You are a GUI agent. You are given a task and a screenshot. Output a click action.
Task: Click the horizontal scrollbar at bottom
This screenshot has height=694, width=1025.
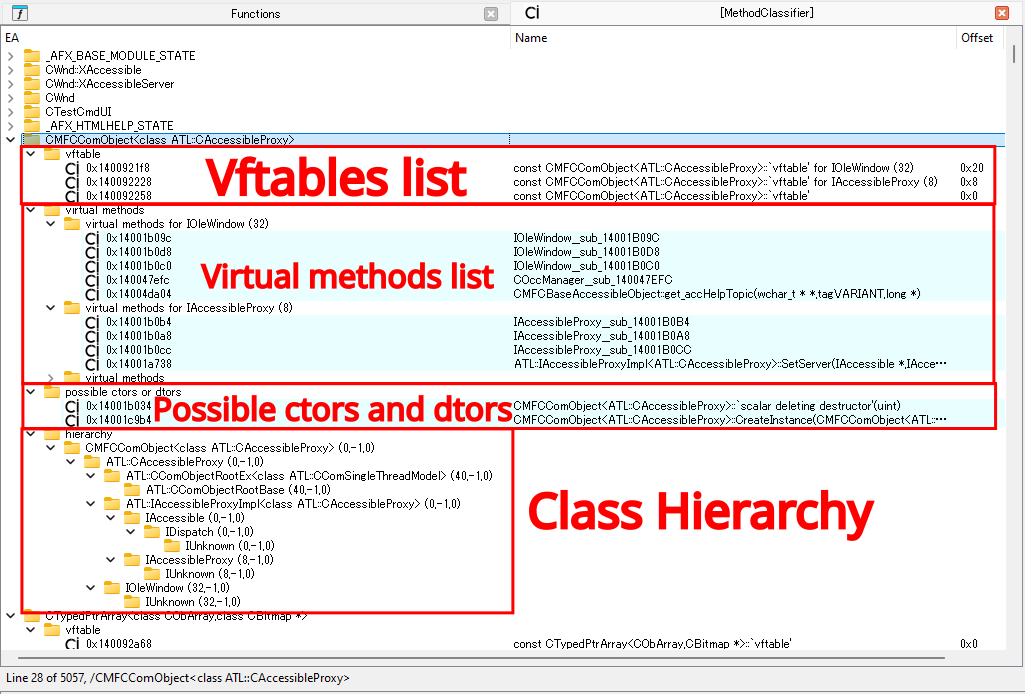481,657
